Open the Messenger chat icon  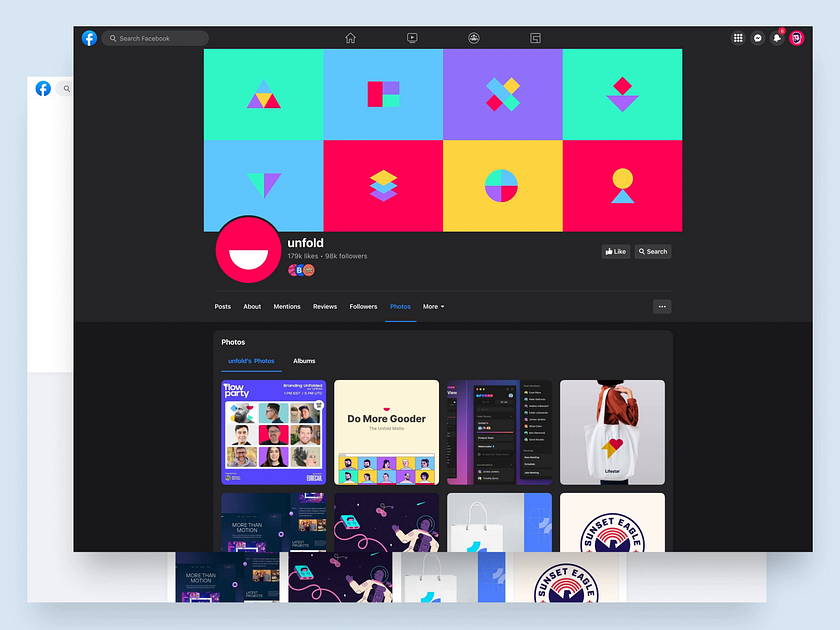pos(758,37)
